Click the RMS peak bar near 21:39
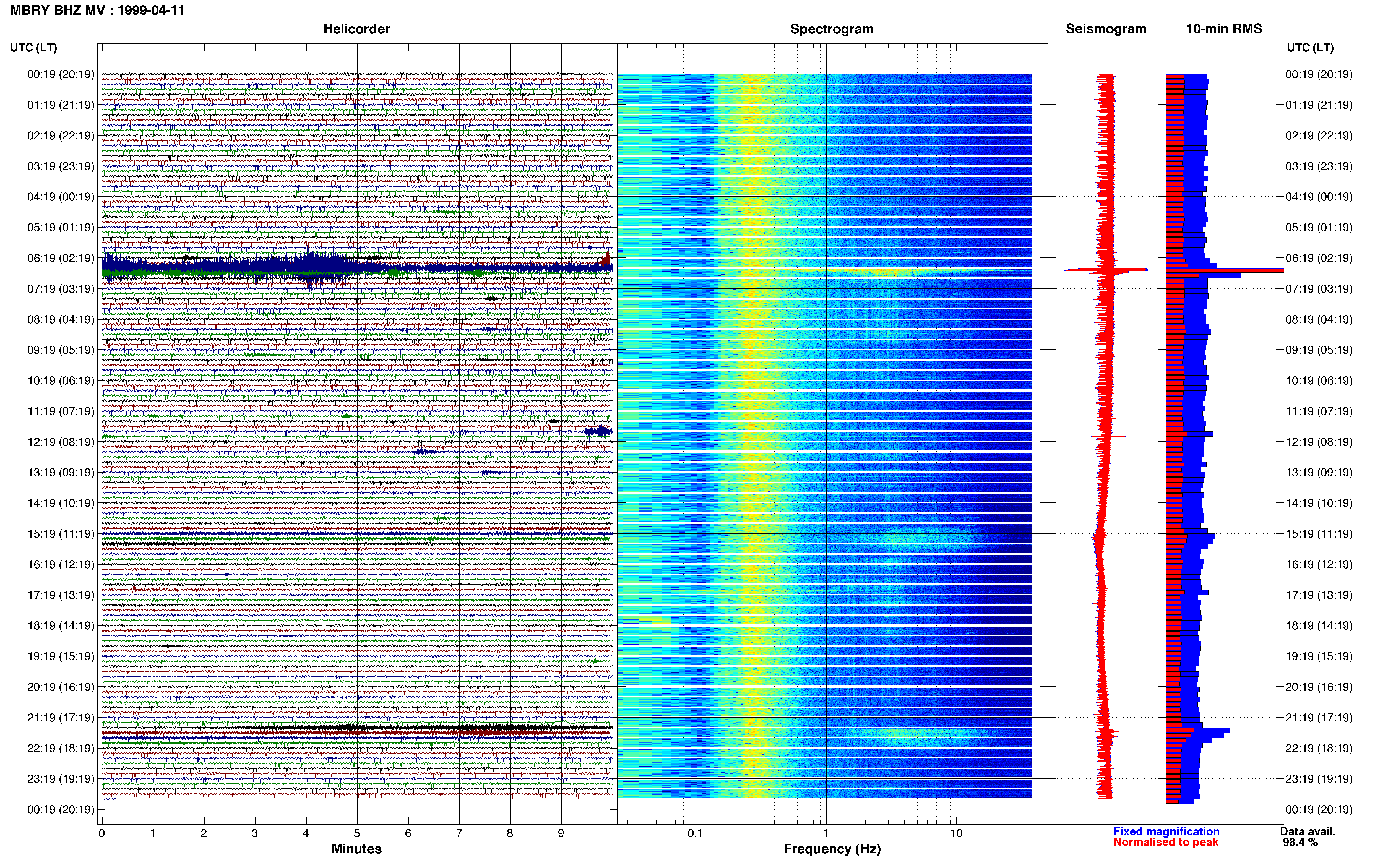 [1198, 730]
